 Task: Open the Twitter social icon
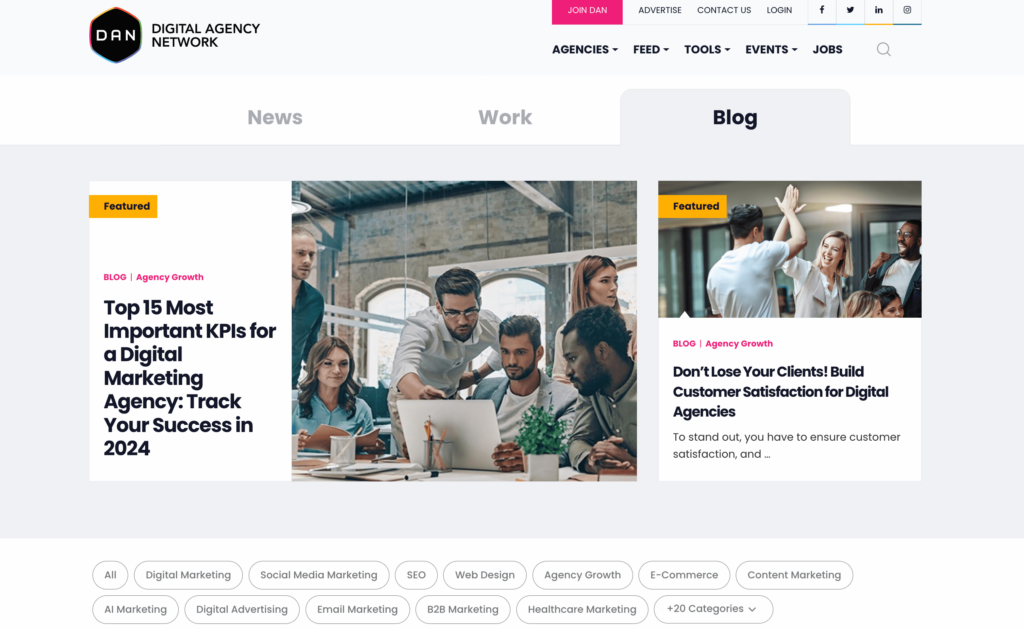850,10
